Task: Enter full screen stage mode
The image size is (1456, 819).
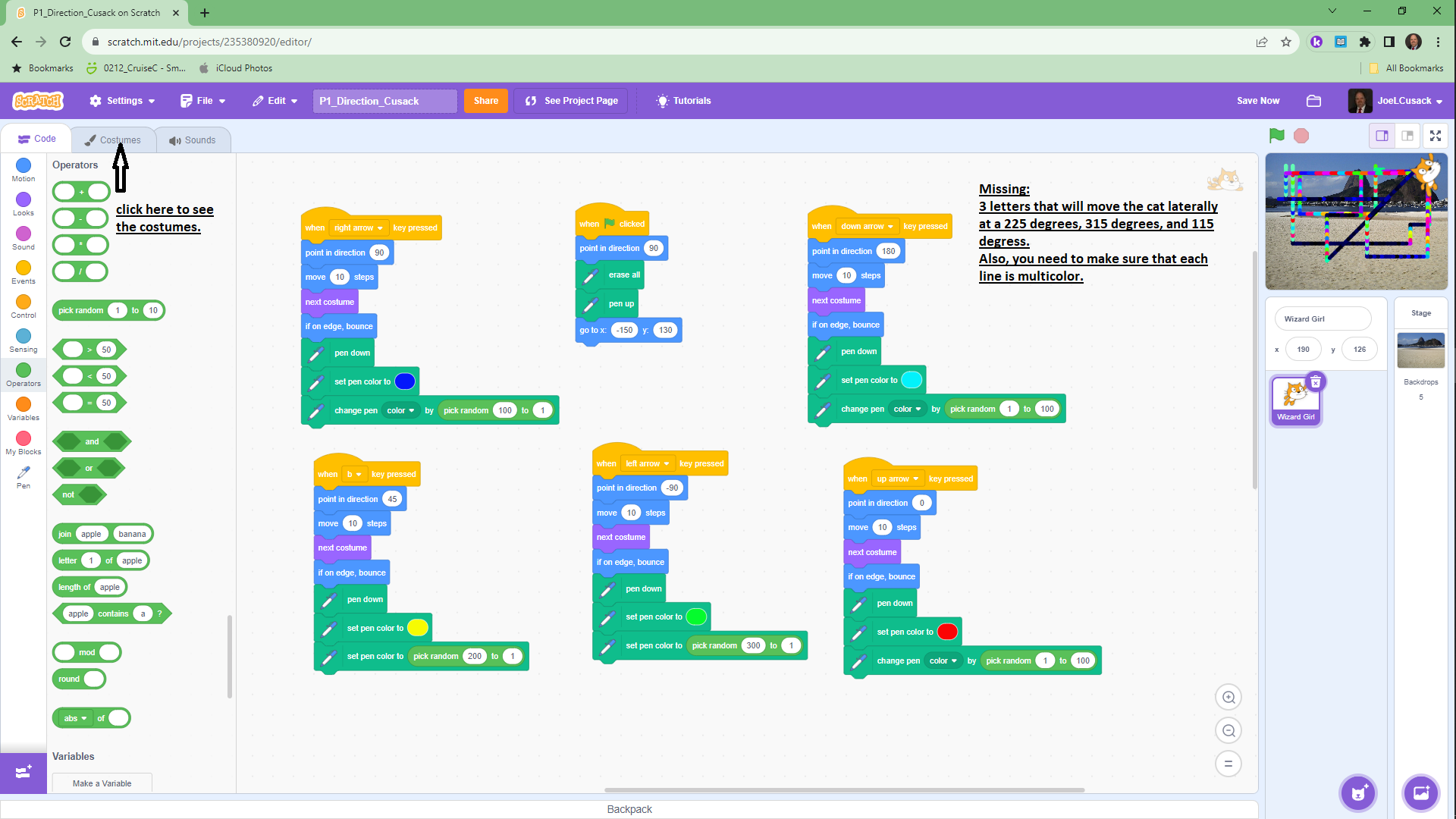Action: coord(1436,136)
